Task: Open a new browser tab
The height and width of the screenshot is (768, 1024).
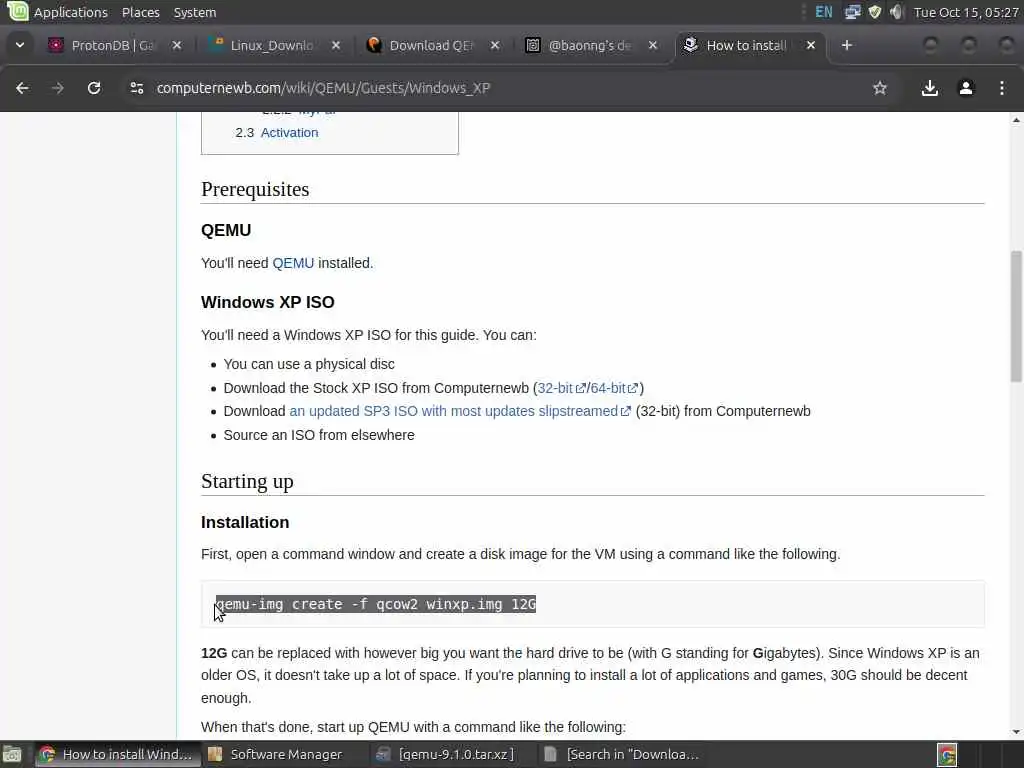Action: (x=846, y=45)
